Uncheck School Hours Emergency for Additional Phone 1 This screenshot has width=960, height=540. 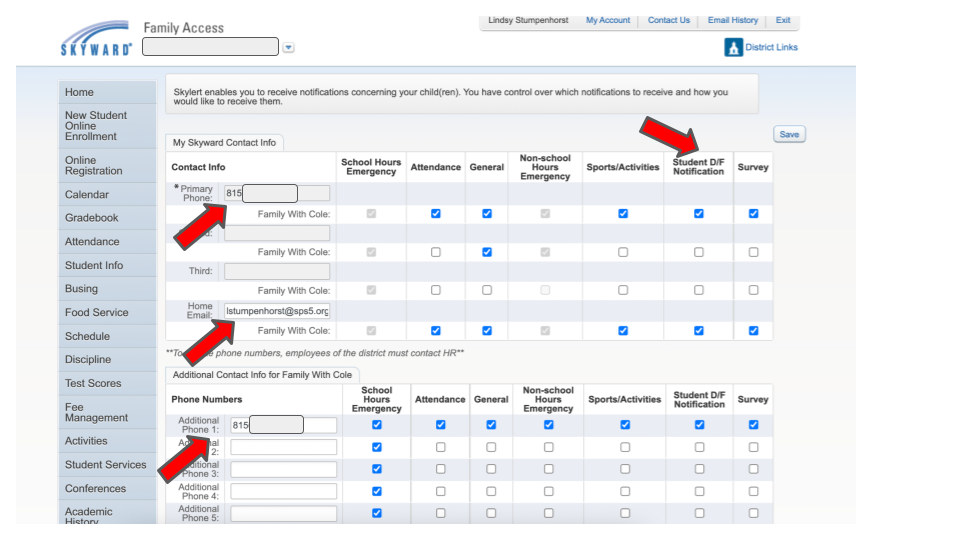[x=377, y=425]
